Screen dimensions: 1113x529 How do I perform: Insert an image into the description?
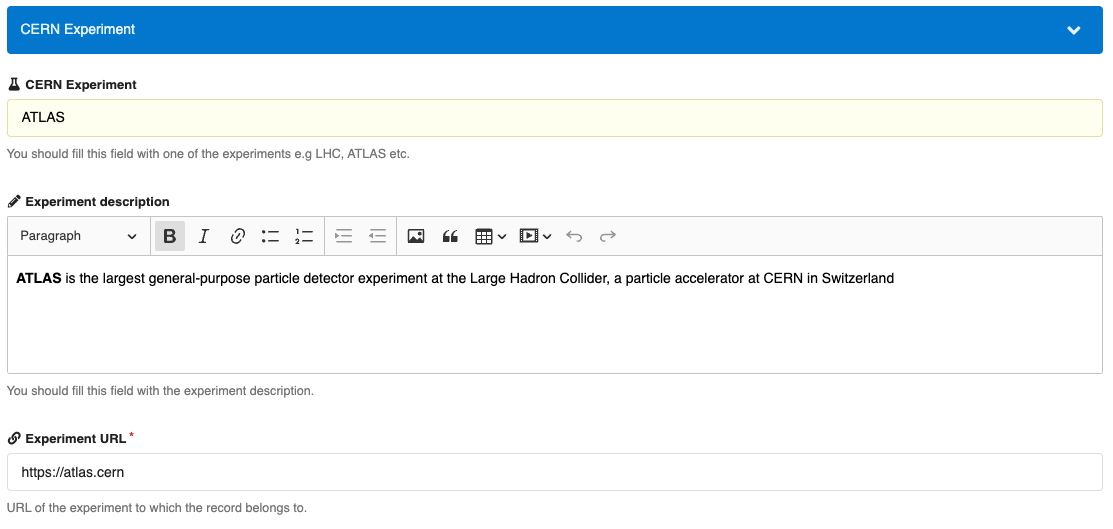pos(416,236)
